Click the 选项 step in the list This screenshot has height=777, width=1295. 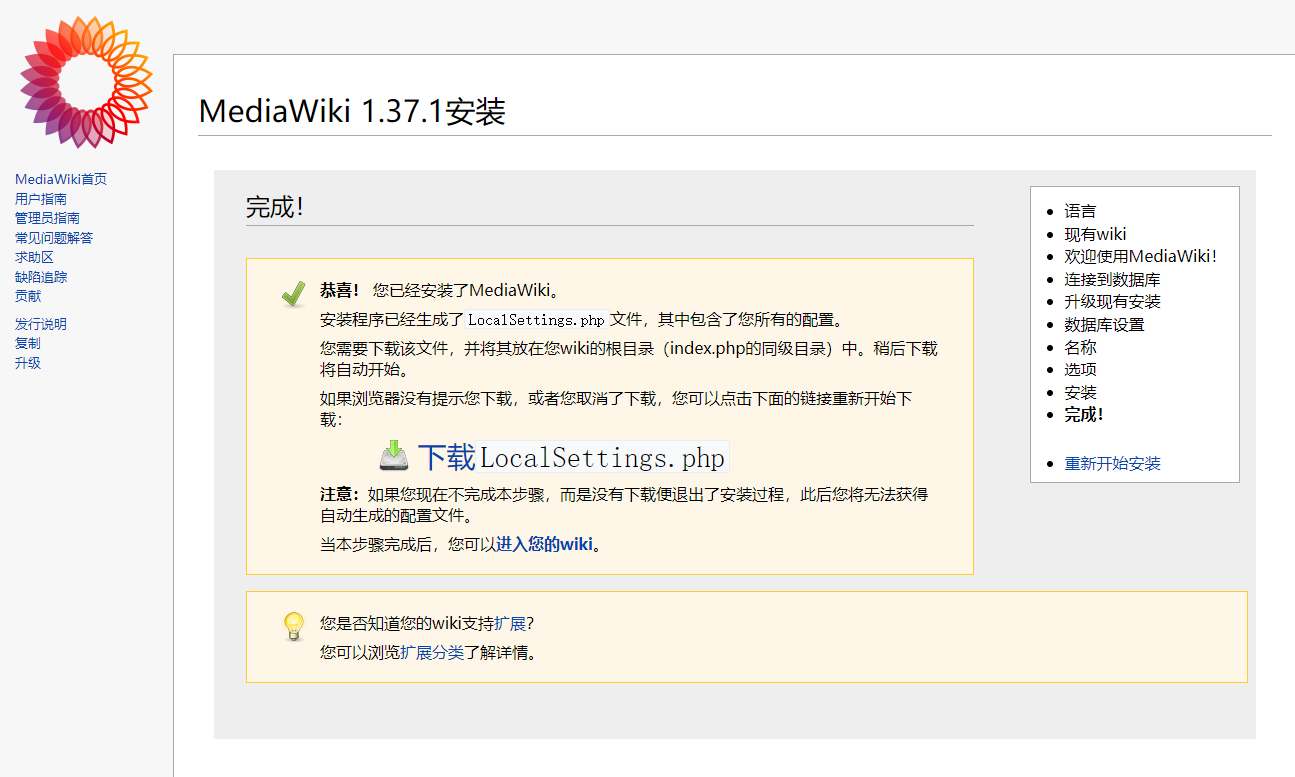pyautogui.click(x=1080, y=369)
